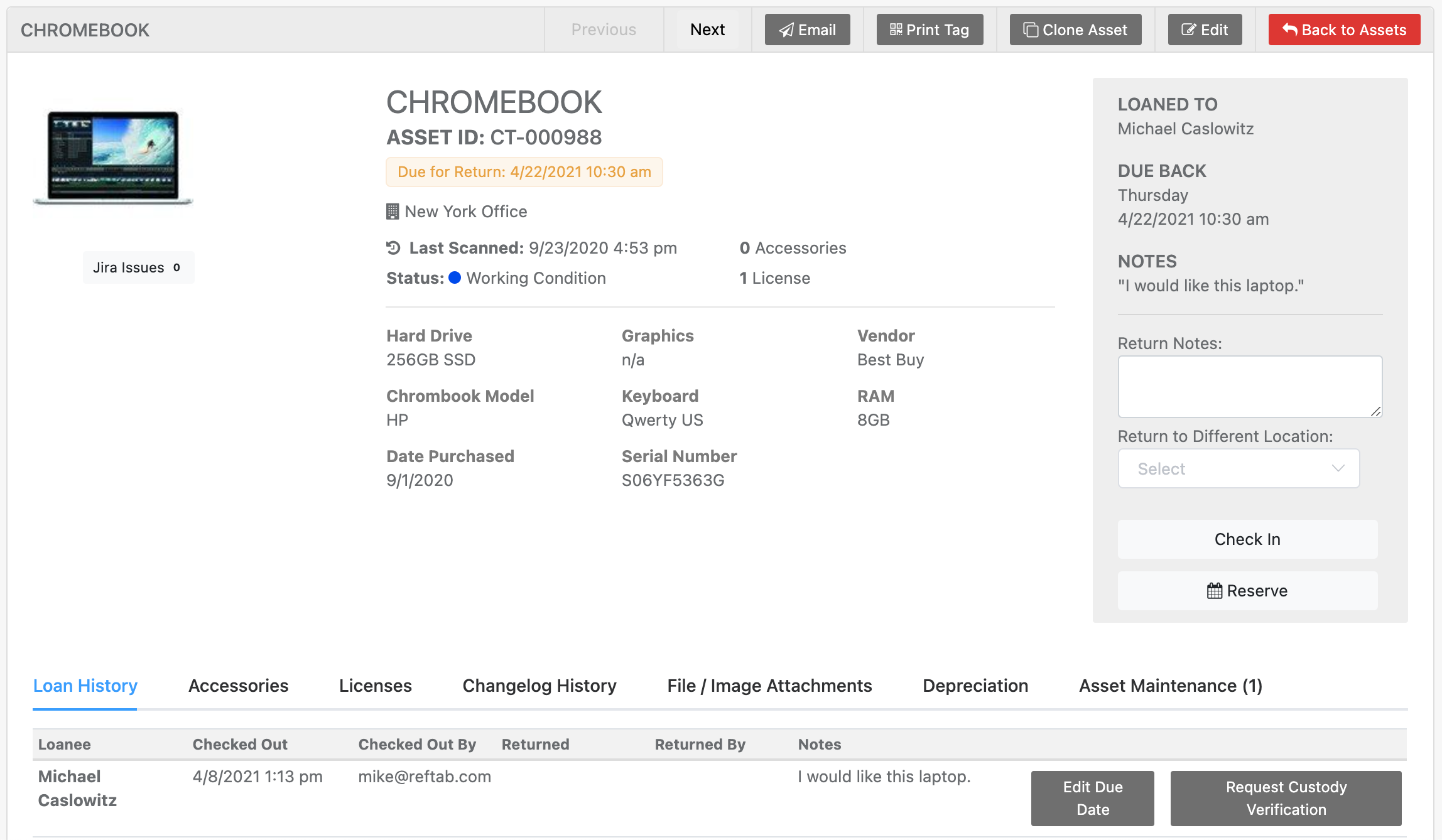Click the Select dropdown chevron arrow
The height and width of the screenshot is (840, 1442).
1338,468
